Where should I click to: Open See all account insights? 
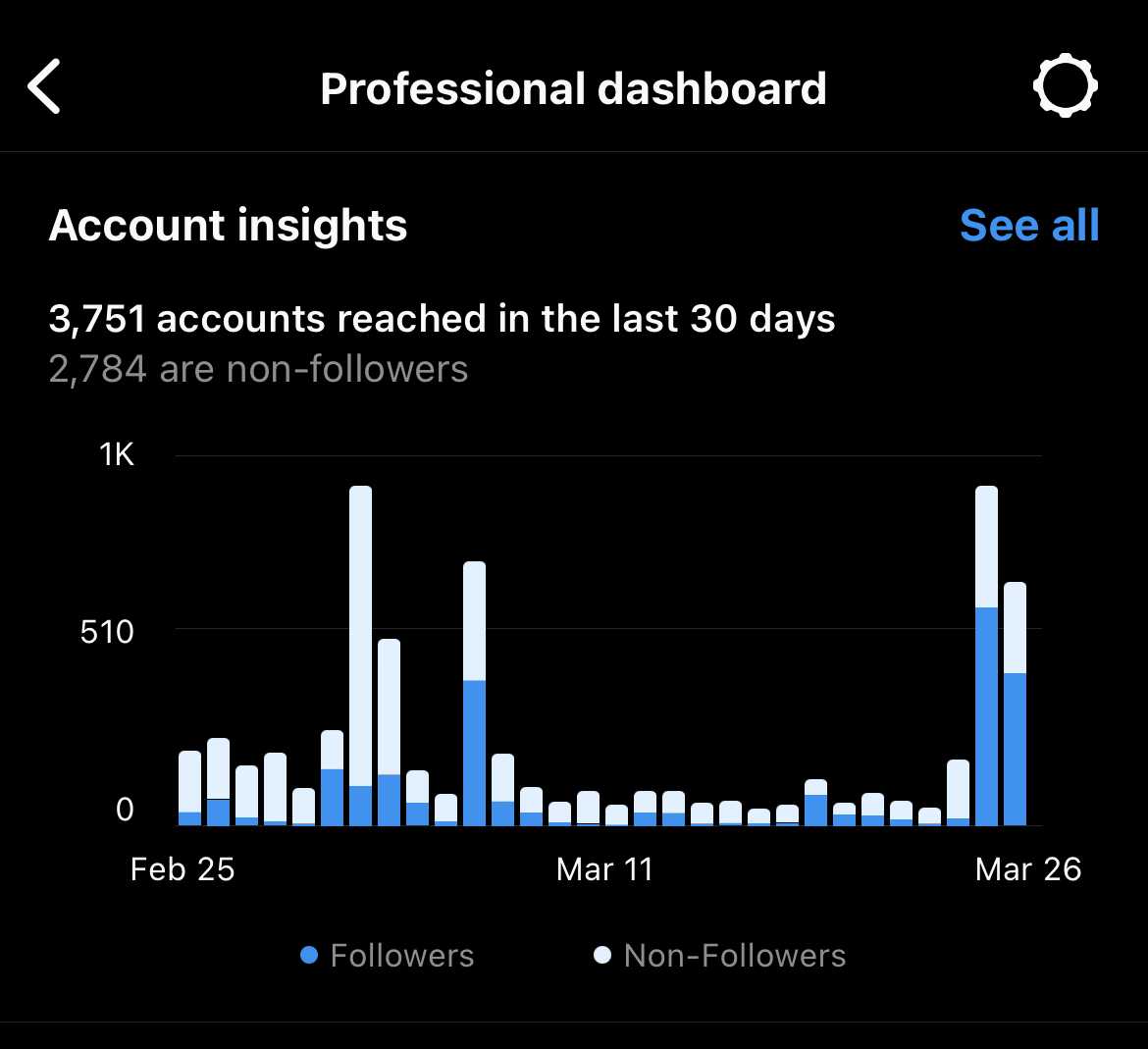[1028, 226]
